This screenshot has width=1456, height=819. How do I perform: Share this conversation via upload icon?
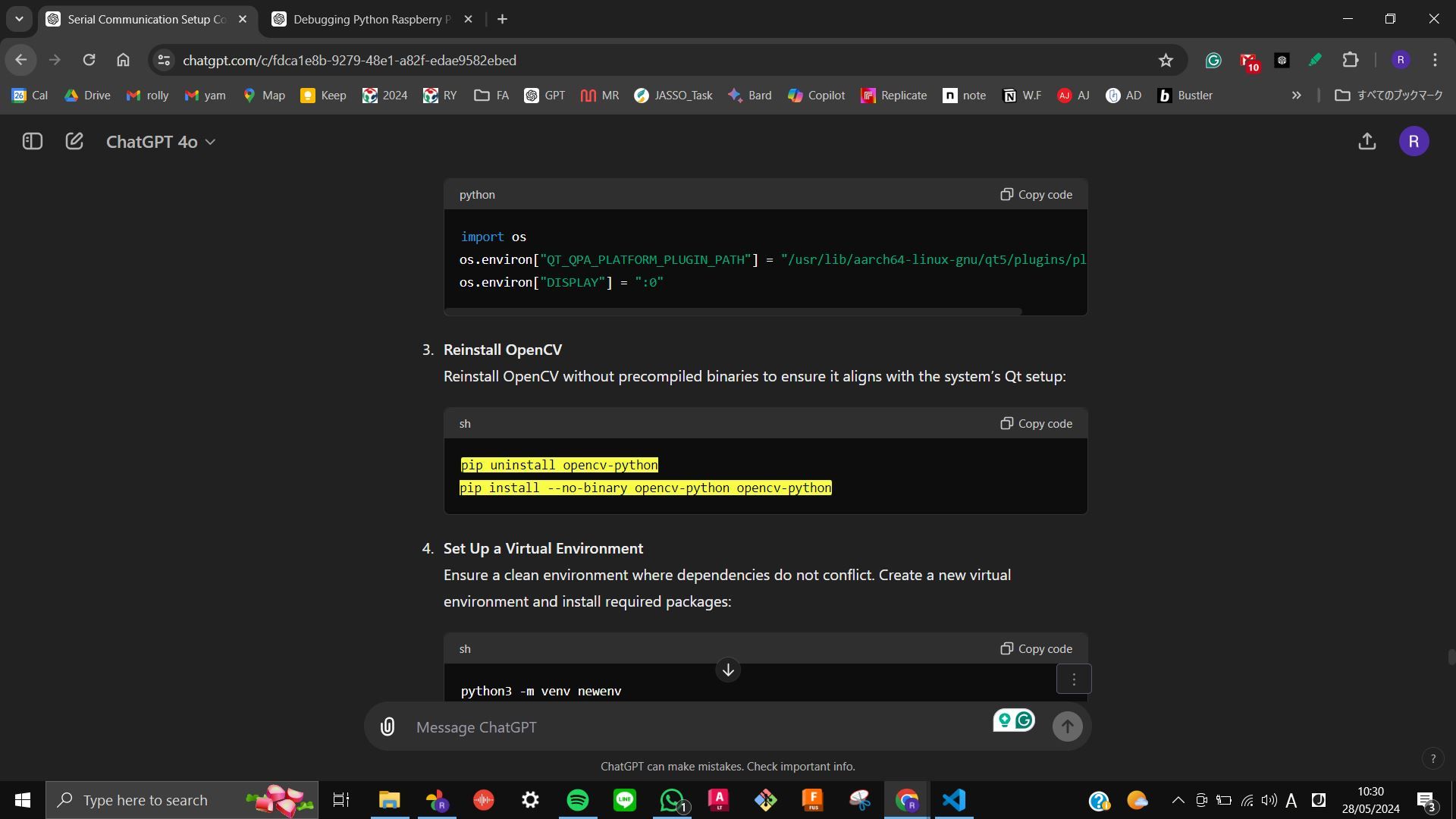tap(1367, 142)
